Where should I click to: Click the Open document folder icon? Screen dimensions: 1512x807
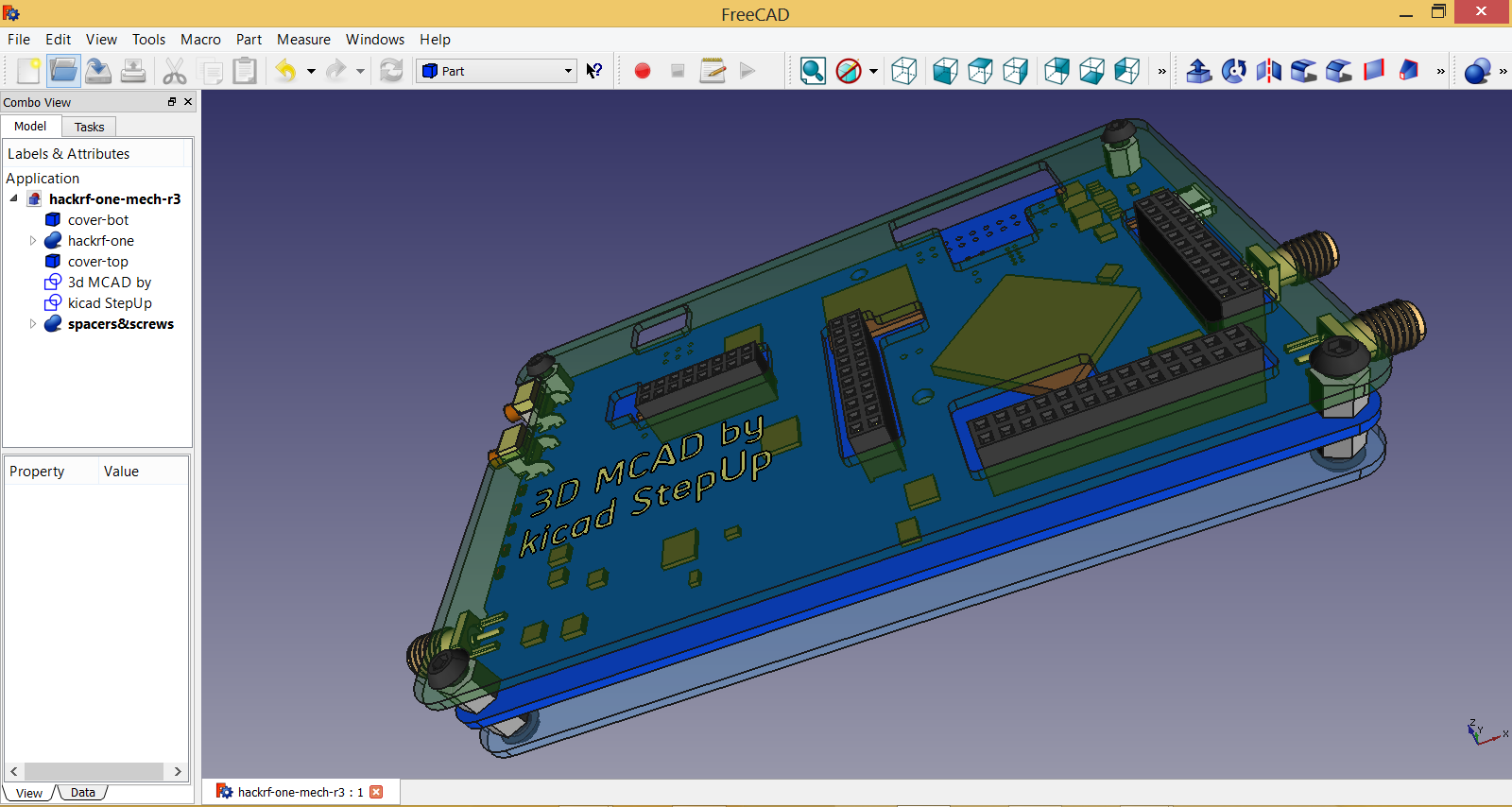tap(63, 71)
